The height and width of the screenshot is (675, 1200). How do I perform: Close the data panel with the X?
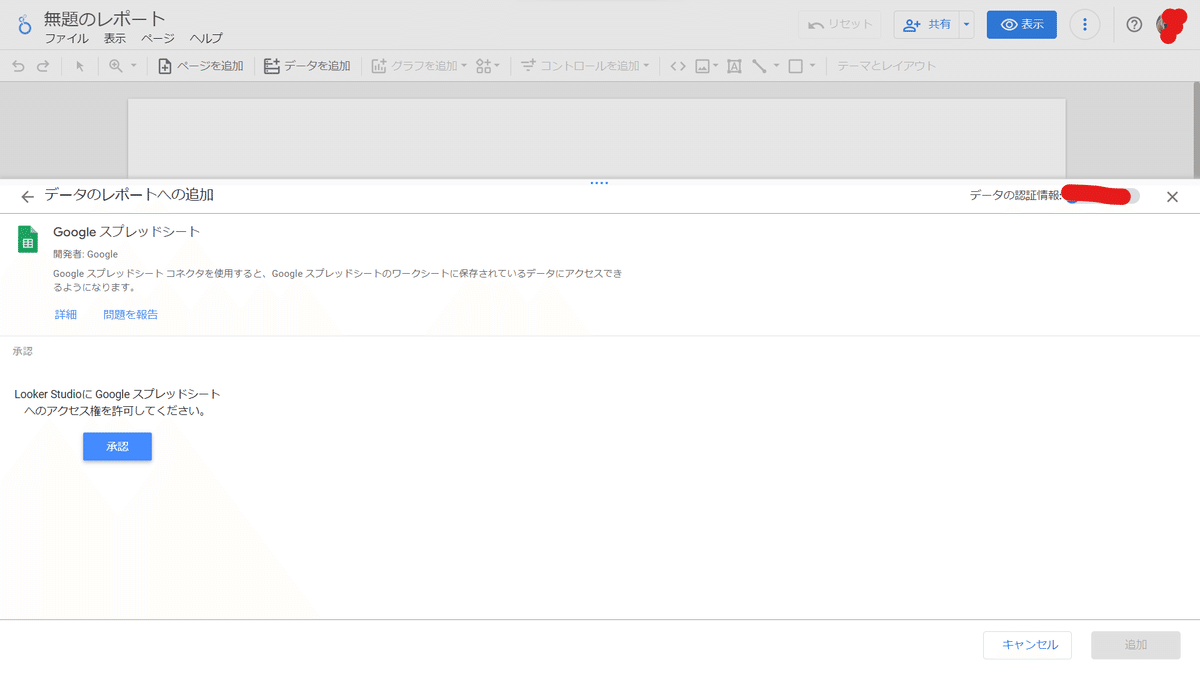point(1173,197)
